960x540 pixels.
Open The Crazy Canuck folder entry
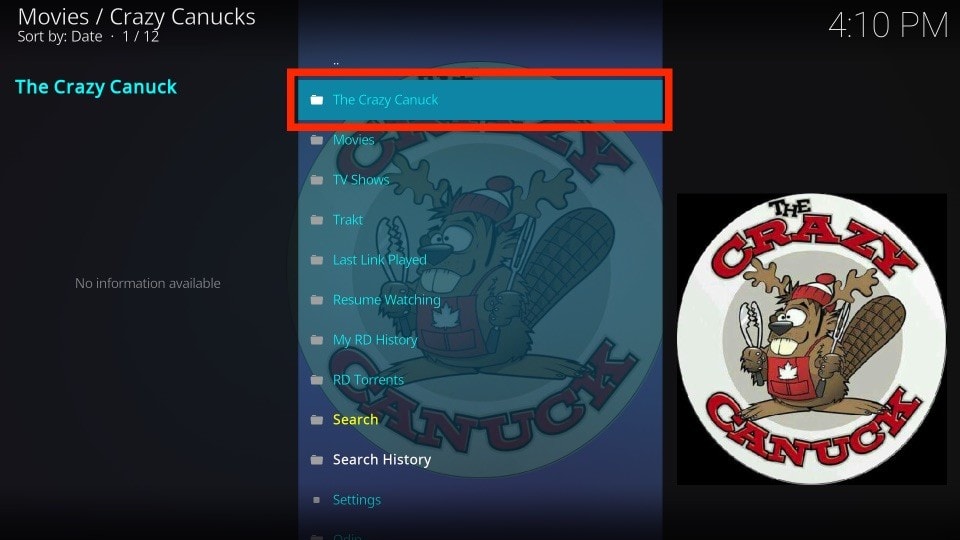[x=480, y=100]
